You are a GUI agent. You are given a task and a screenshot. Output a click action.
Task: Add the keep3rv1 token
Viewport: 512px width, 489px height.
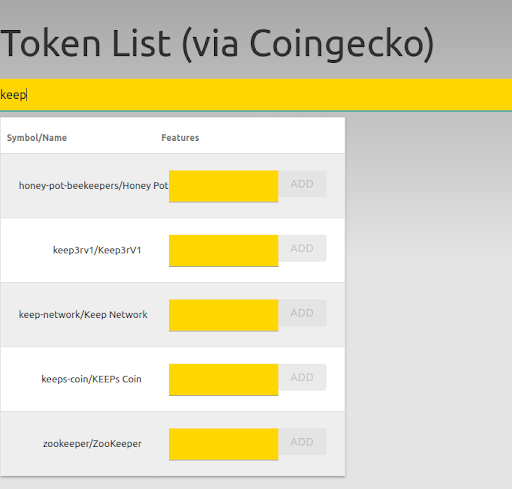pyautogui.click(x=302, y=248)
